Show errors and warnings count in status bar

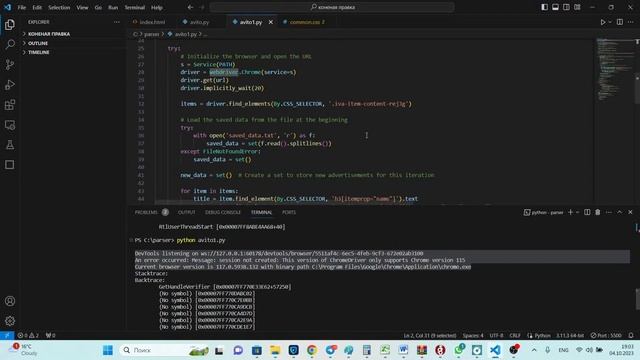(x=28, y=335)
